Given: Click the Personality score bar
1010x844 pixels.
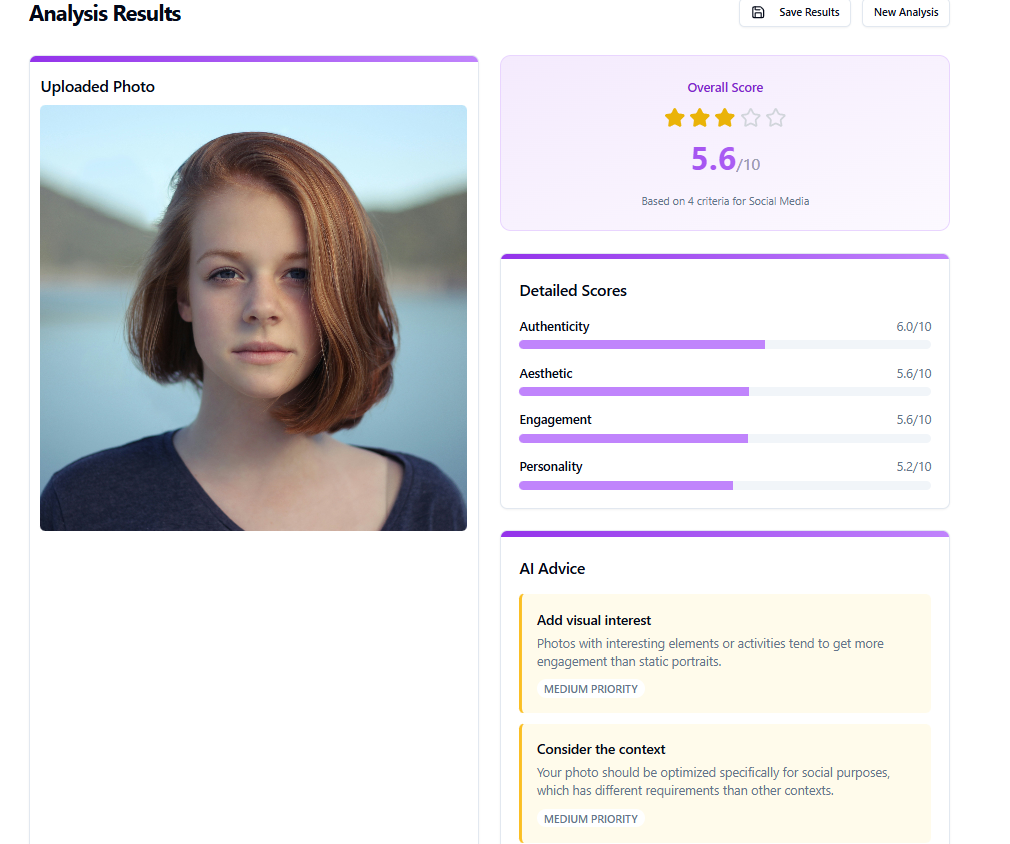Looking at the screenshot, I should [725, 486].
